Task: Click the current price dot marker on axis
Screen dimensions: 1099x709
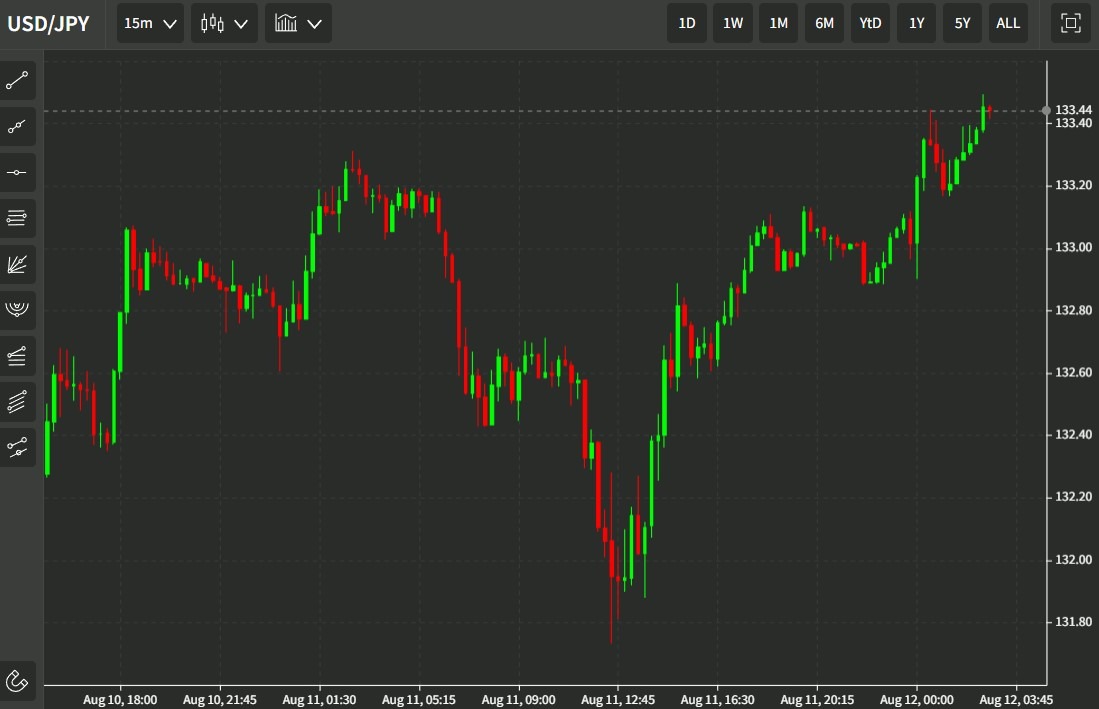Action: [1046, 111]
